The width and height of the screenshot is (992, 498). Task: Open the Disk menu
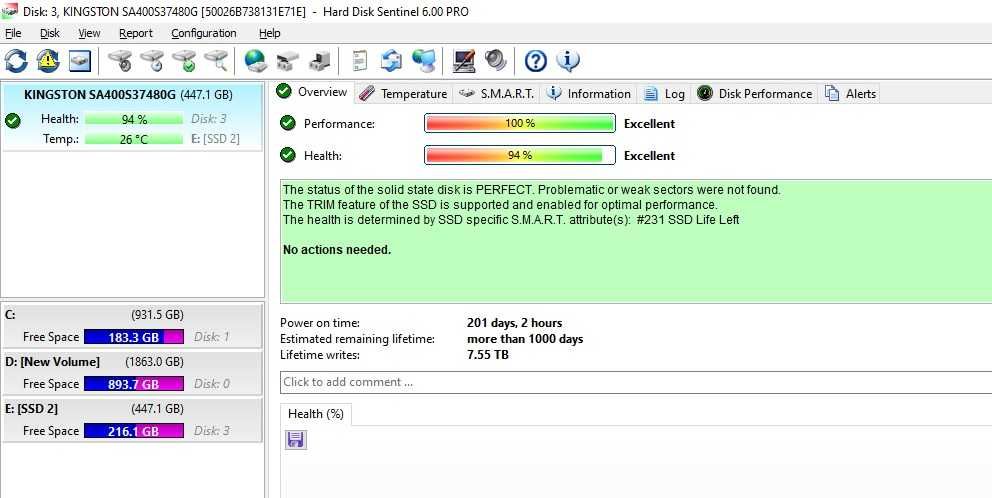tap(49, 34)
